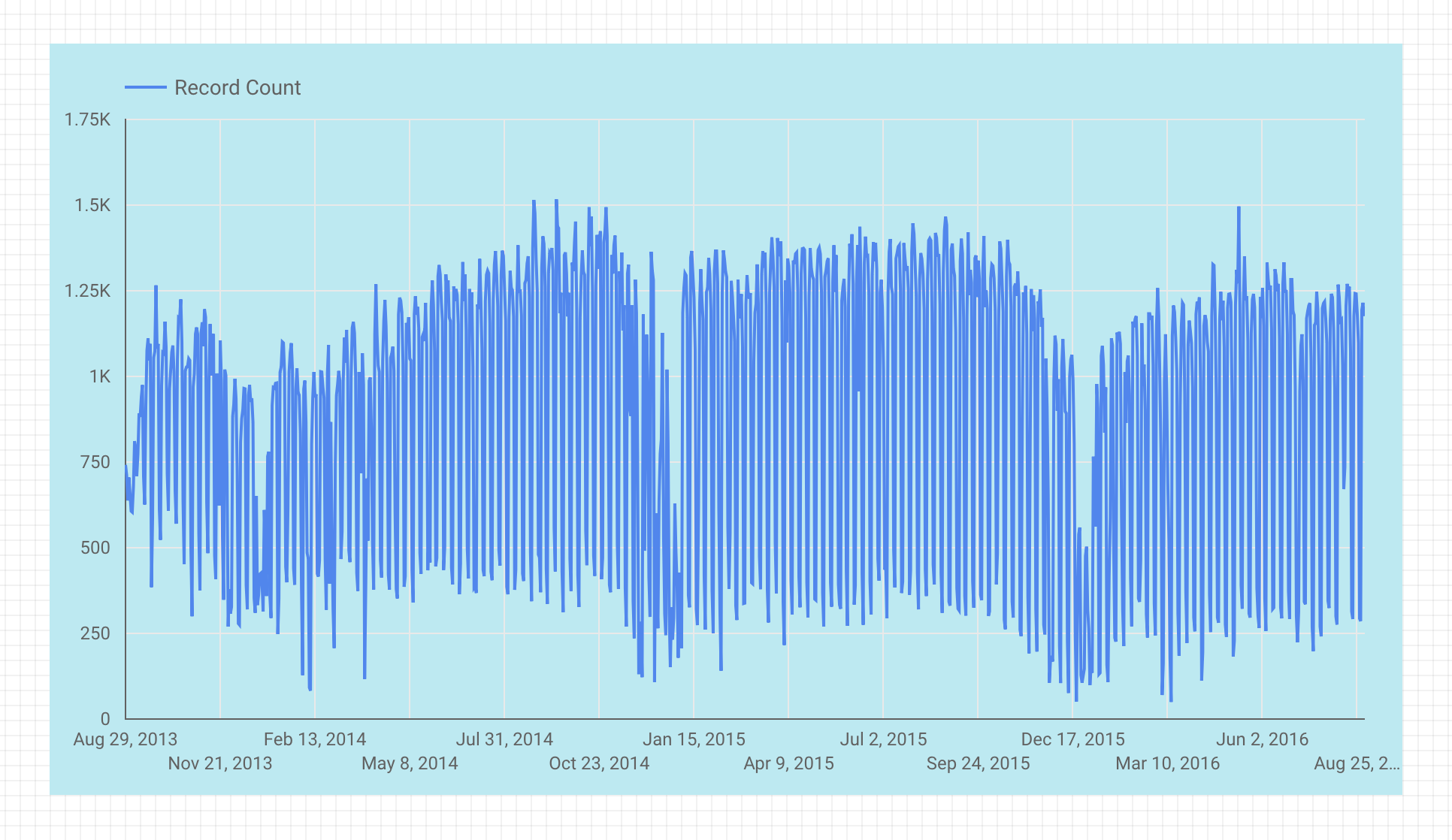Click the Sep 24, 2015 date label
1452x840 pixels.
coord(978,763)
